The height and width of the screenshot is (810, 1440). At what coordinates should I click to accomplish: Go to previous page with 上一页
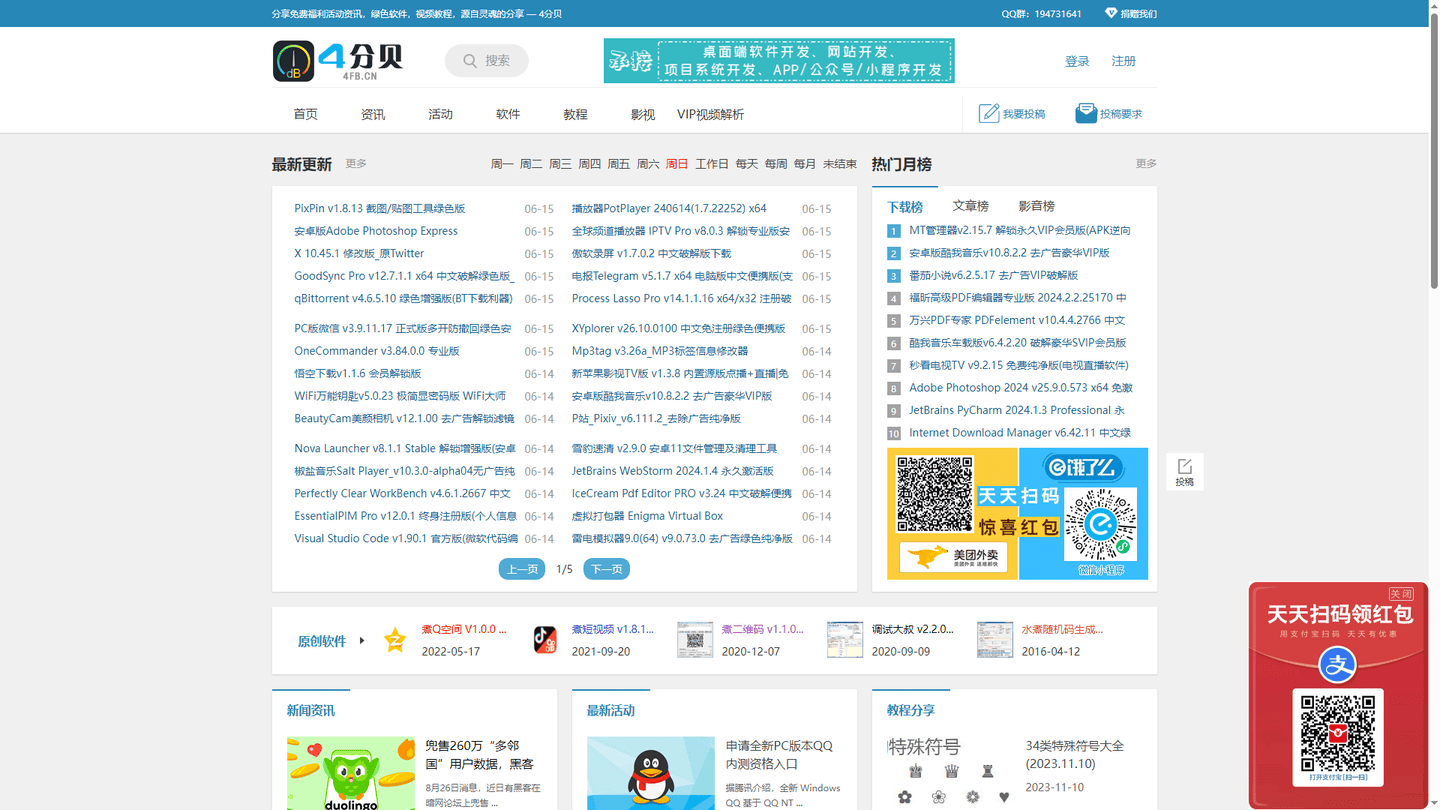click(x=522, y=569)
